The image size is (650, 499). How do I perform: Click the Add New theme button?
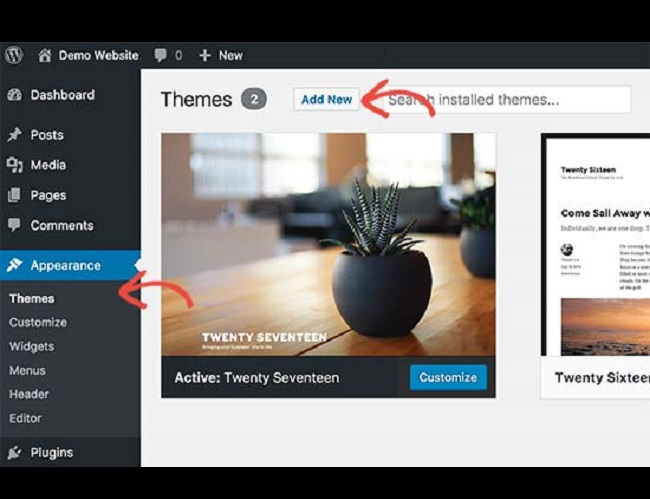[326, 99]
